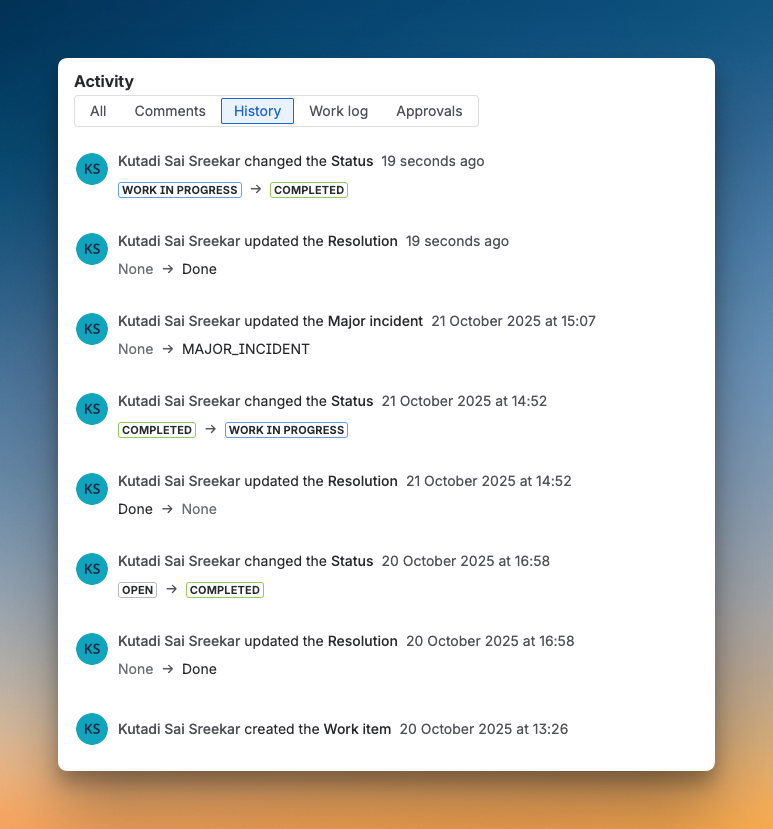Click the COMPLETED badge in the 20 October entry

click(225, 590)
